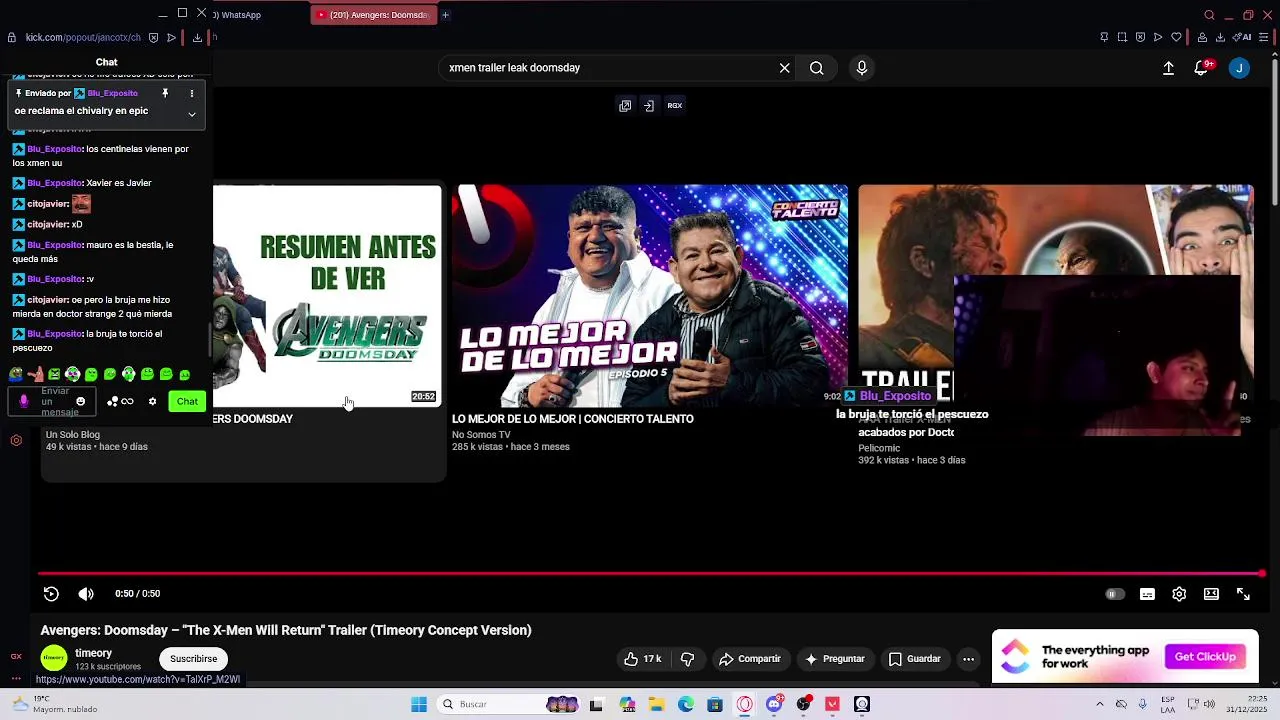This screenshot has height=720, width=1280.
Task: Open chat settings gear in Kick chat
Action: click(152, 402)
